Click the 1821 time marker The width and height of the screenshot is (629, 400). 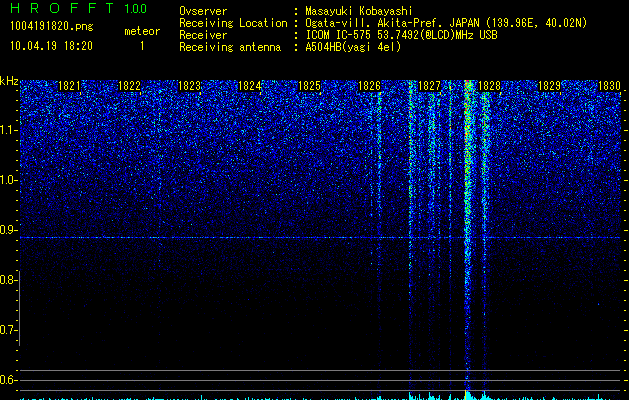[x=69, y=86]
